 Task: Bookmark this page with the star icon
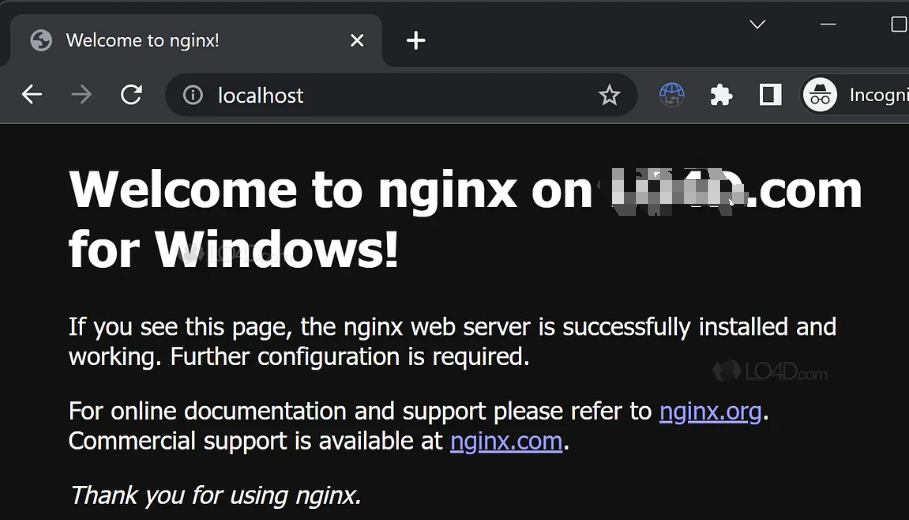coord(609,95)
